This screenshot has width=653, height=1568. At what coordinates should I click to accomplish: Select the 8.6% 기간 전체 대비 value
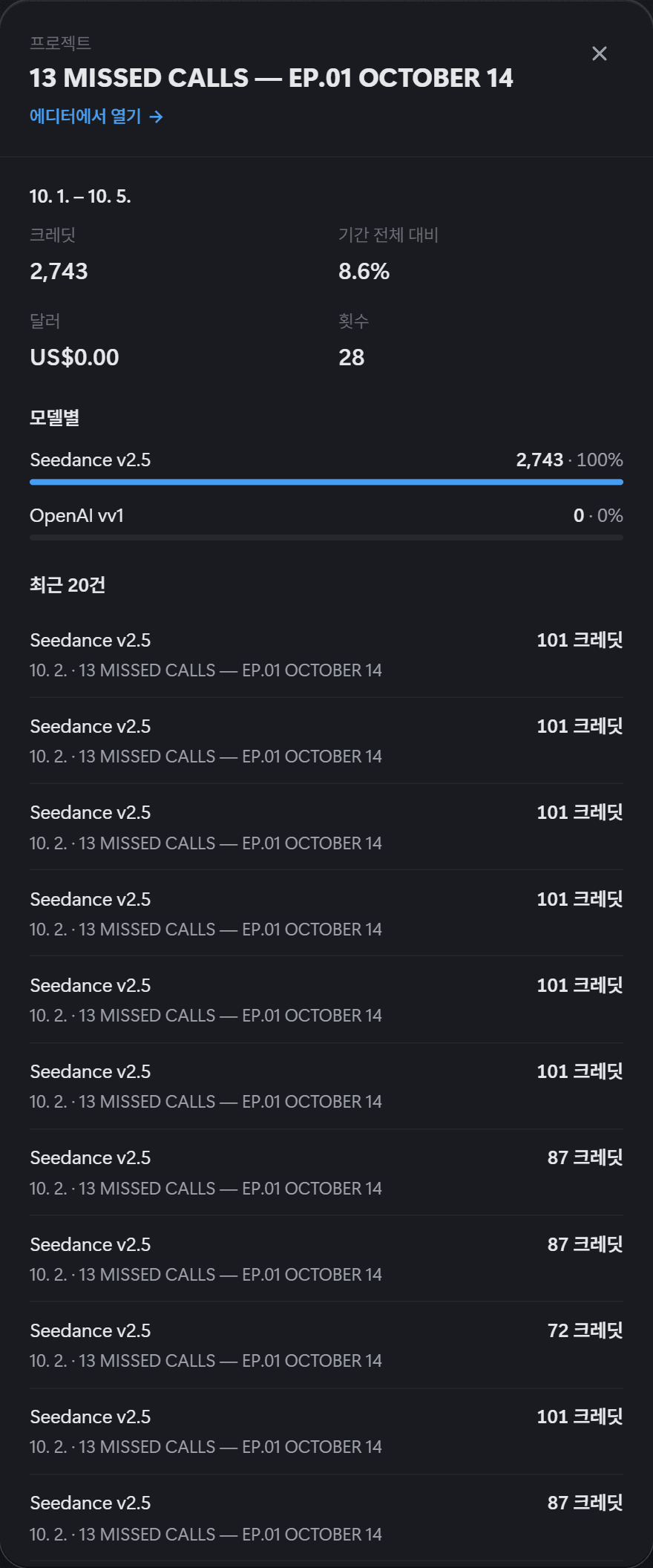click(364, 272)
